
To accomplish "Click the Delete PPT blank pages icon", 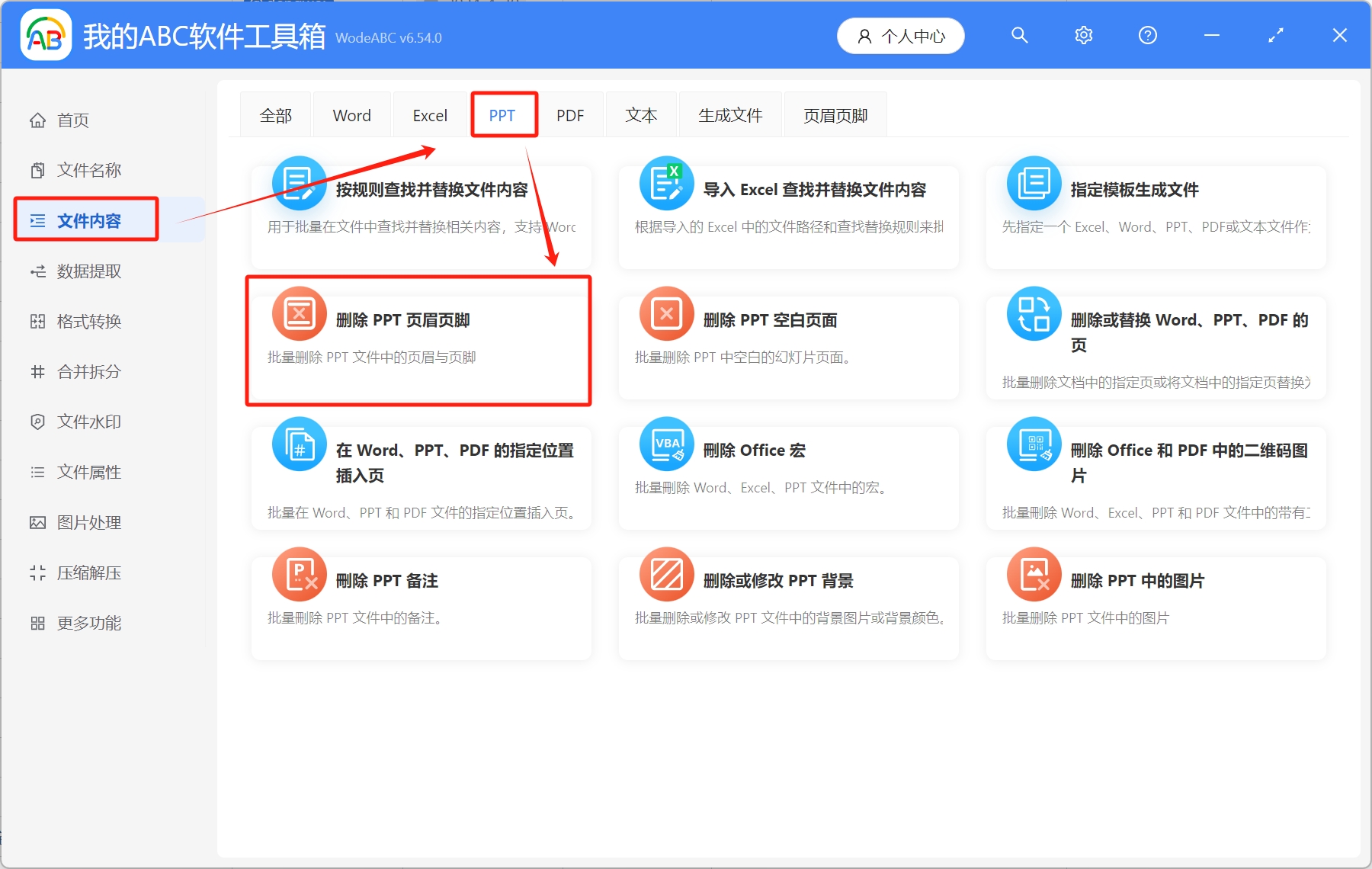I will click(667, 313).
